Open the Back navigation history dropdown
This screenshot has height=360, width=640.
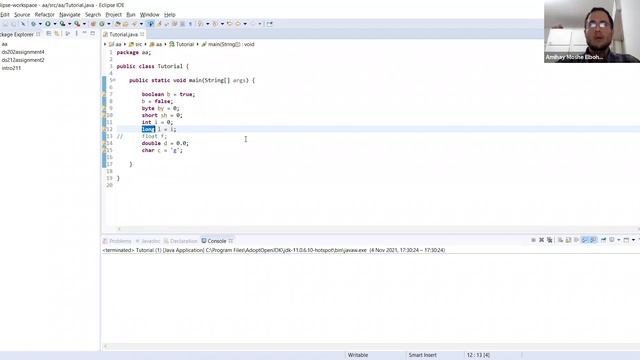[245, 24]
